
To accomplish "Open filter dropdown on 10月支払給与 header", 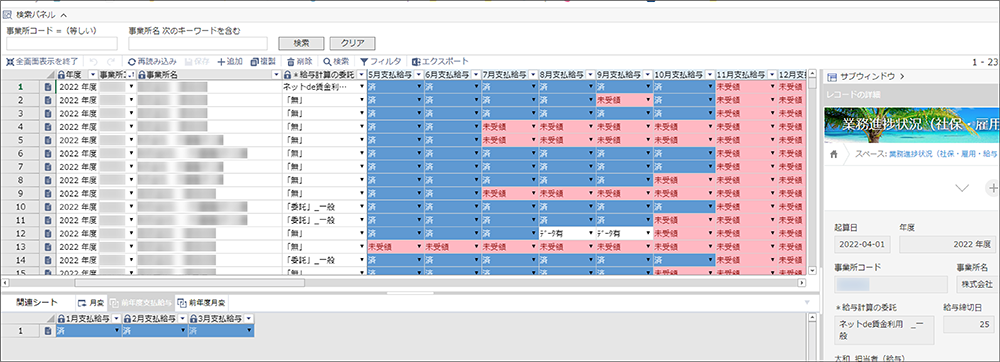I will [x=709, y=75].
